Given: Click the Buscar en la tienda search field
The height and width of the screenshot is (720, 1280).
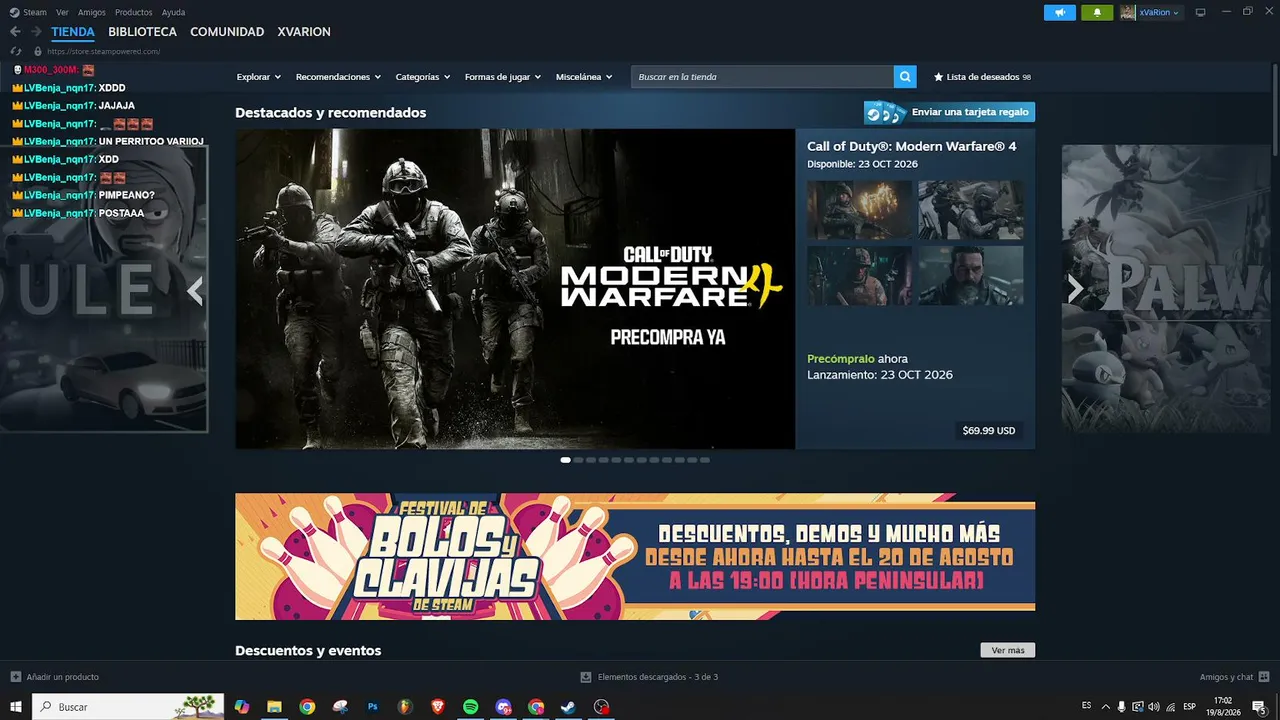Looking at the screenshot, I should (762, 77).
